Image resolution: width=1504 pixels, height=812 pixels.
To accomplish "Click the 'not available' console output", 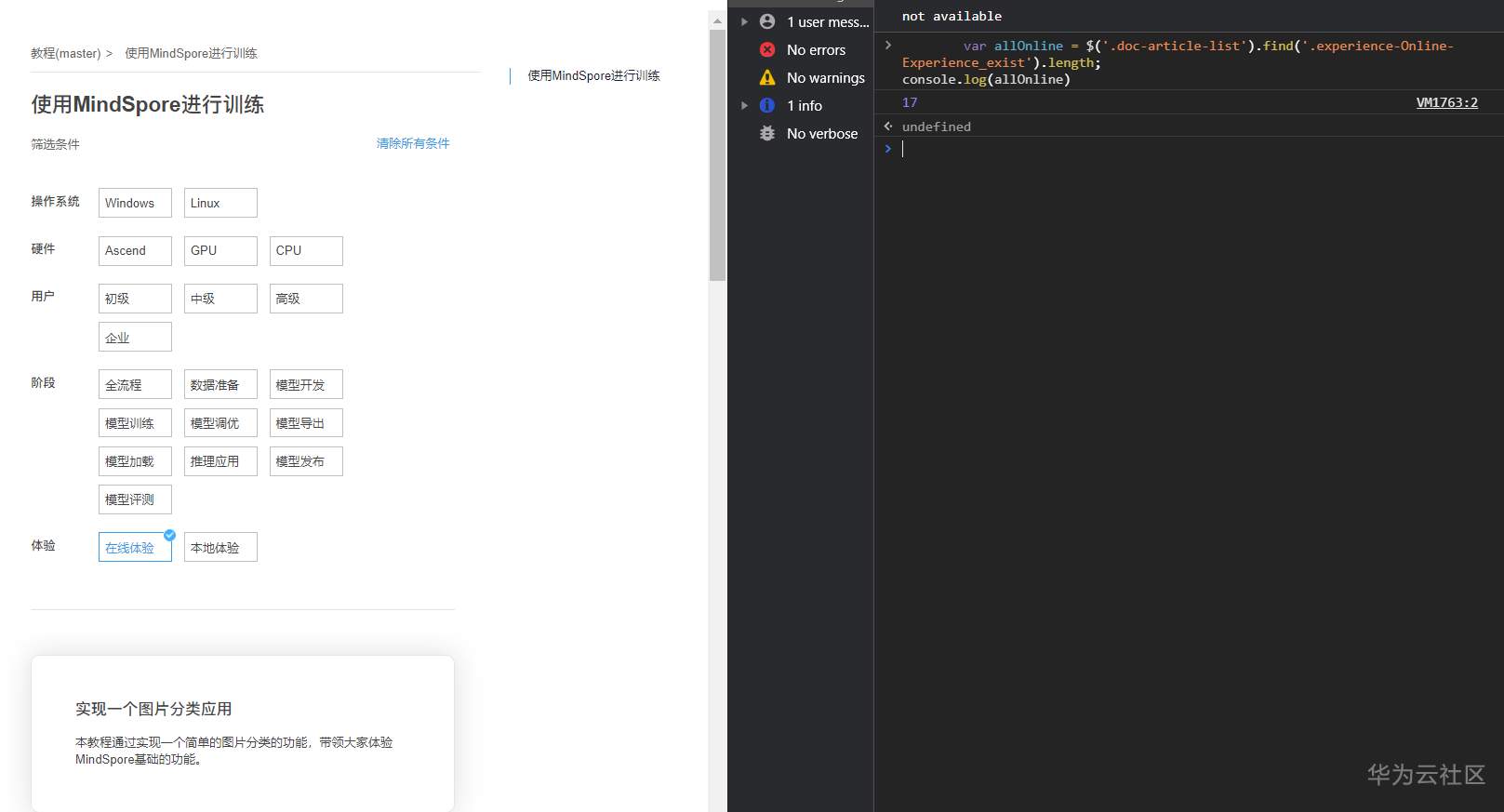I will [x=952, y=16].
